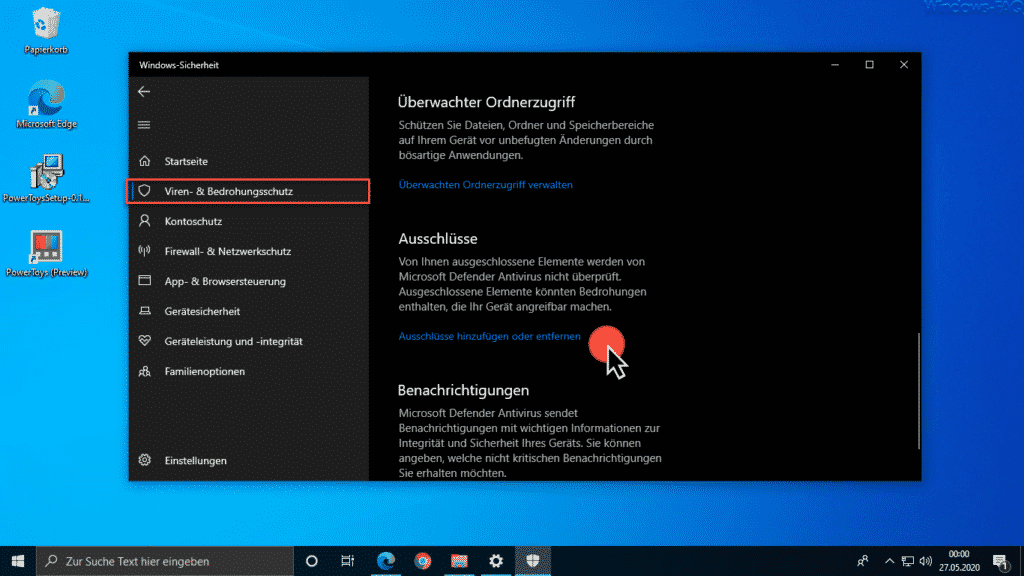Click the volume speaker tray icon
1024x576 pixels.
925,561
